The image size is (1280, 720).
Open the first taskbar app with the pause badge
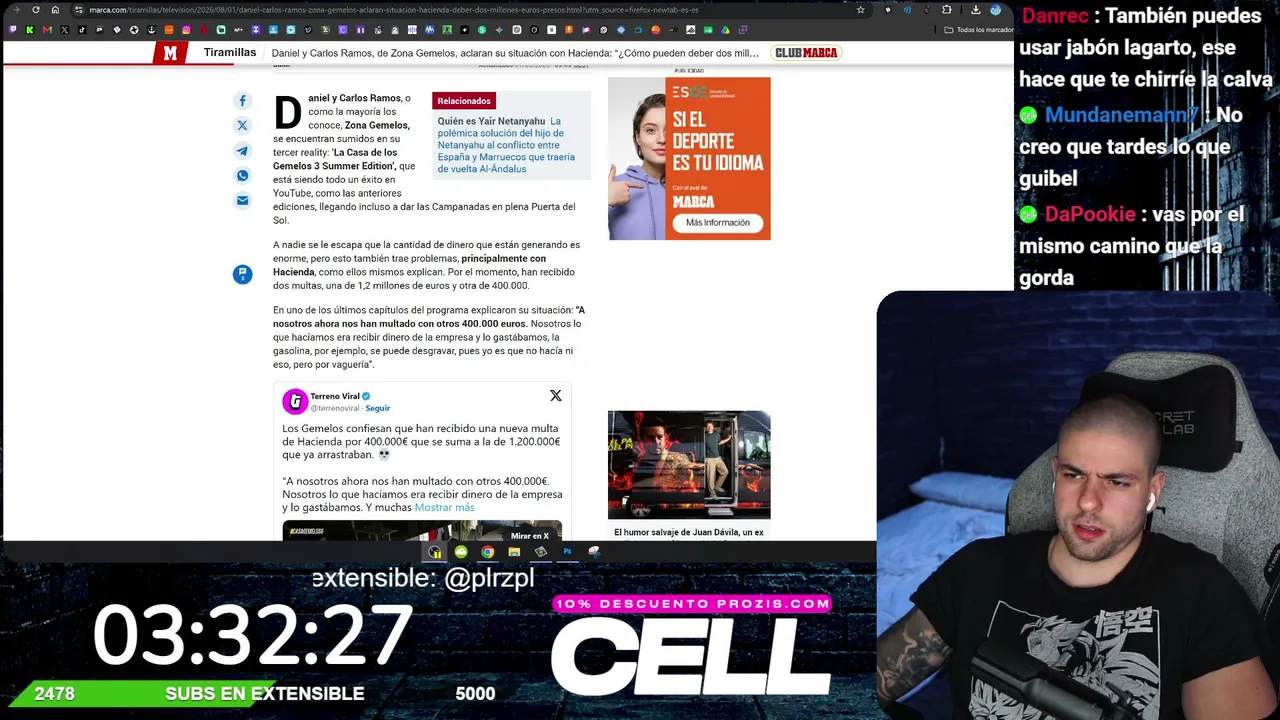[x=434, y=552]
